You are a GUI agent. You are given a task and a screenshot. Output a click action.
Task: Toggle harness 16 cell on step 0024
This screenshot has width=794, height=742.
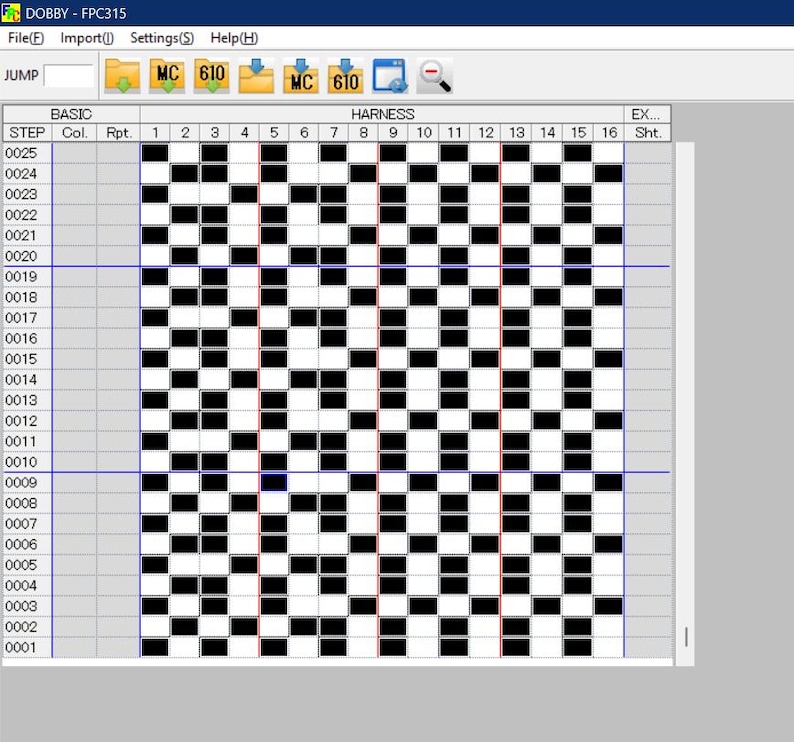pyautogui.click(x=609, y=174)
